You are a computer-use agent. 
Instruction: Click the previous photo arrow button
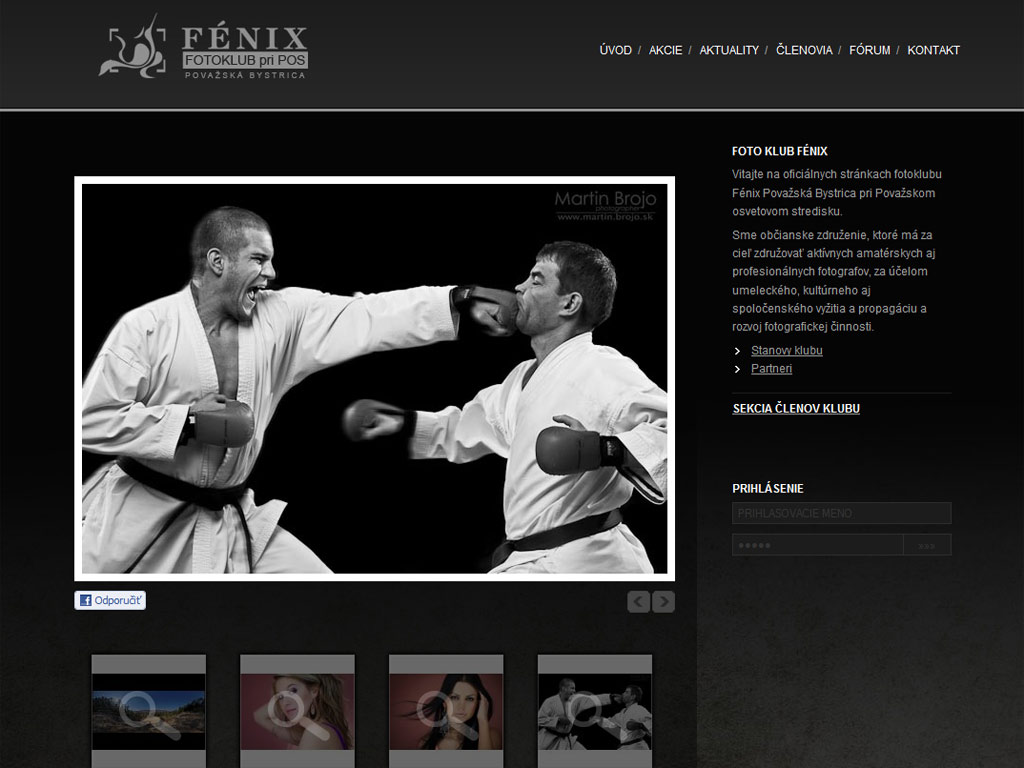[639, 601]
